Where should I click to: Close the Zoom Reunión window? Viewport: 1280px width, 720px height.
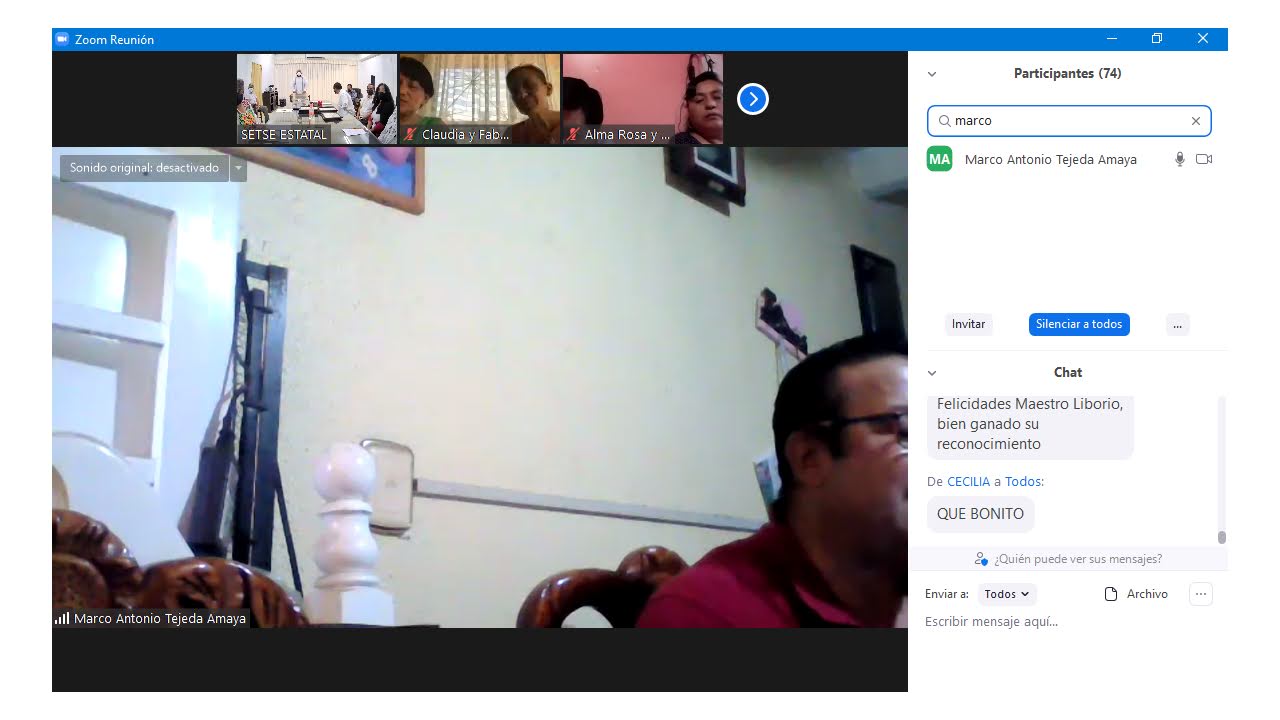pos(1203,39)
